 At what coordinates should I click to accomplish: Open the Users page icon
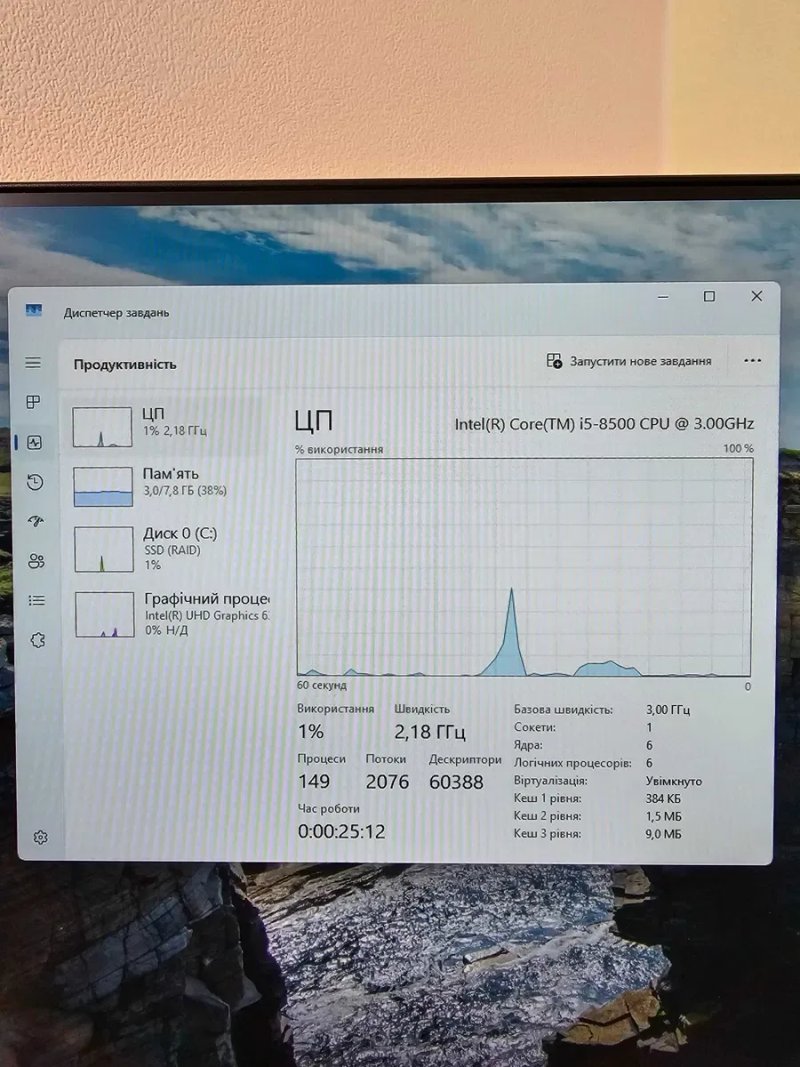pos(37,561)
